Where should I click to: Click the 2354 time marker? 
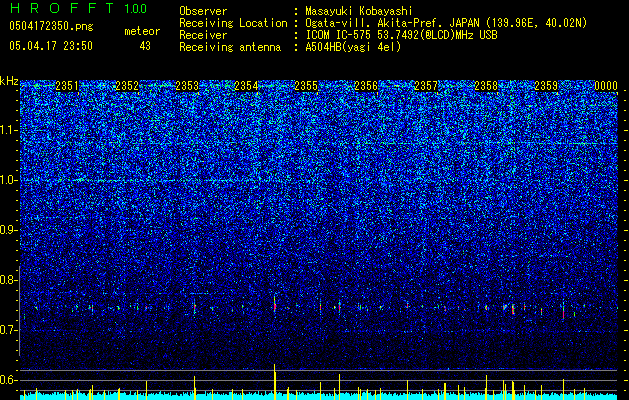coord(246,86)
